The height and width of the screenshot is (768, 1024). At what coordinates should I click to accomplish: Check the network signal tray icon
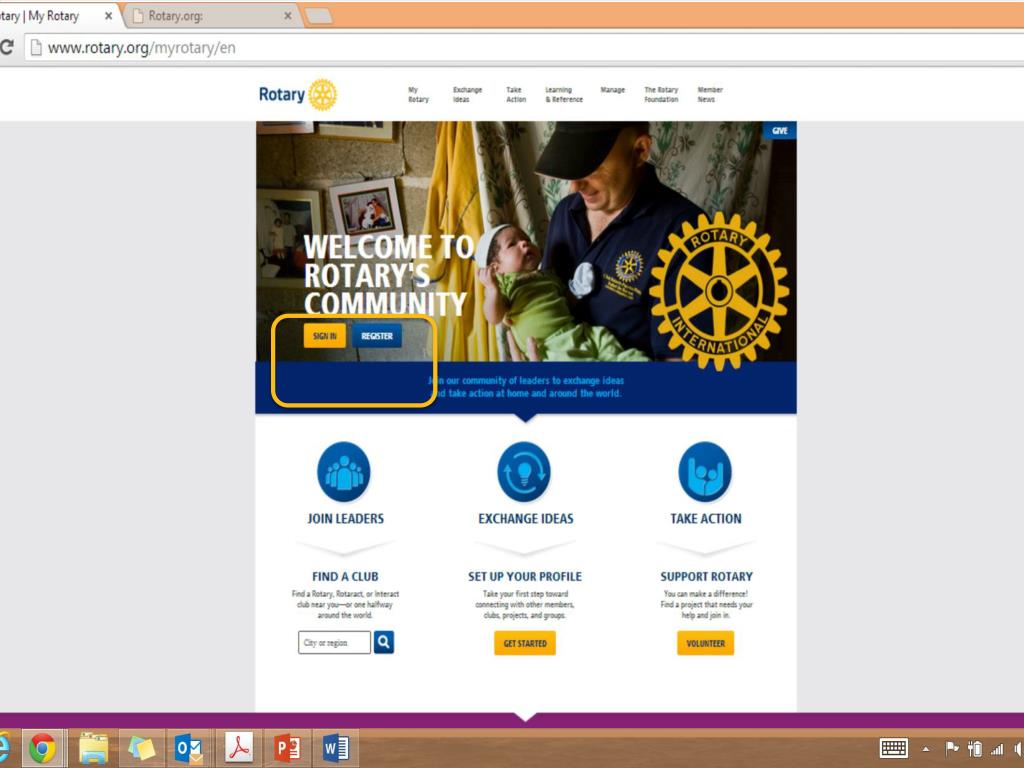[997, 749]
